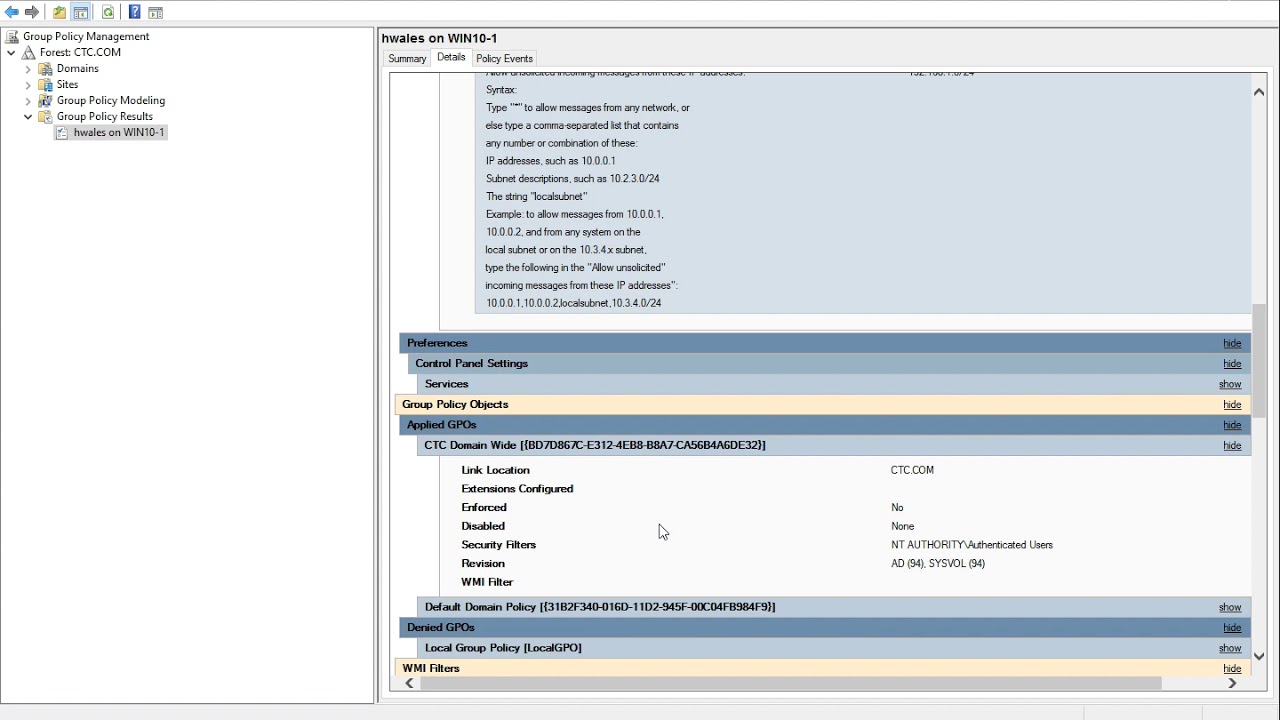Hide the WMI Filters section

coord(1232,669)
